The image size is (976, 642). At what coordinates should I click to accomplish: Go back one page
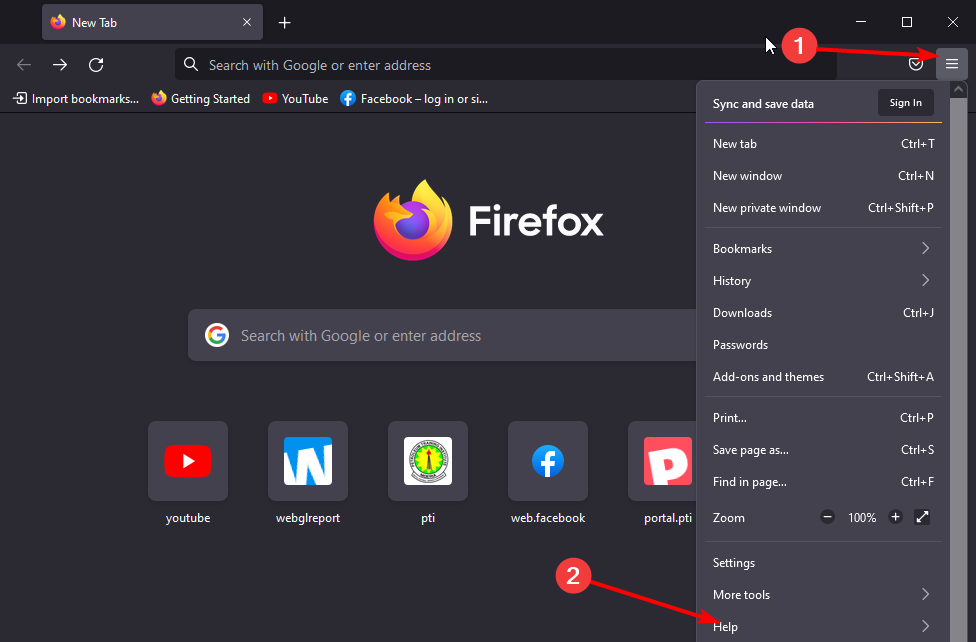[24, 65]
